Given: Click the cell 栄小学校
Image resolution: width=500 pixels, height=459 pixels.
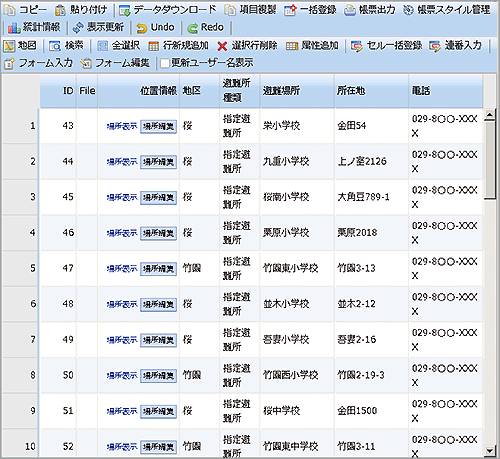Looking at the screenshot, I should click(x=297, y=126).
